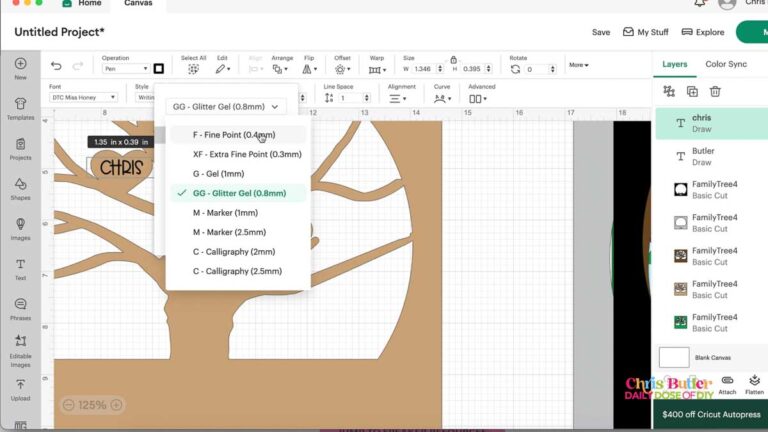Collapse the GG - Glitter Gel pen dropdown

point(228,106)
